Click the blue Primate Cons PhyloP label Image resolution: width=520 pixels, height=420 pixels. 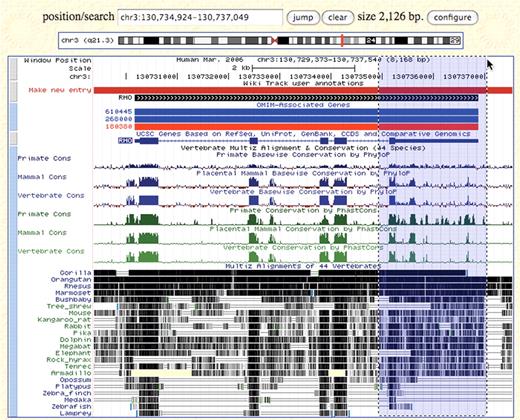coord(44,158)
